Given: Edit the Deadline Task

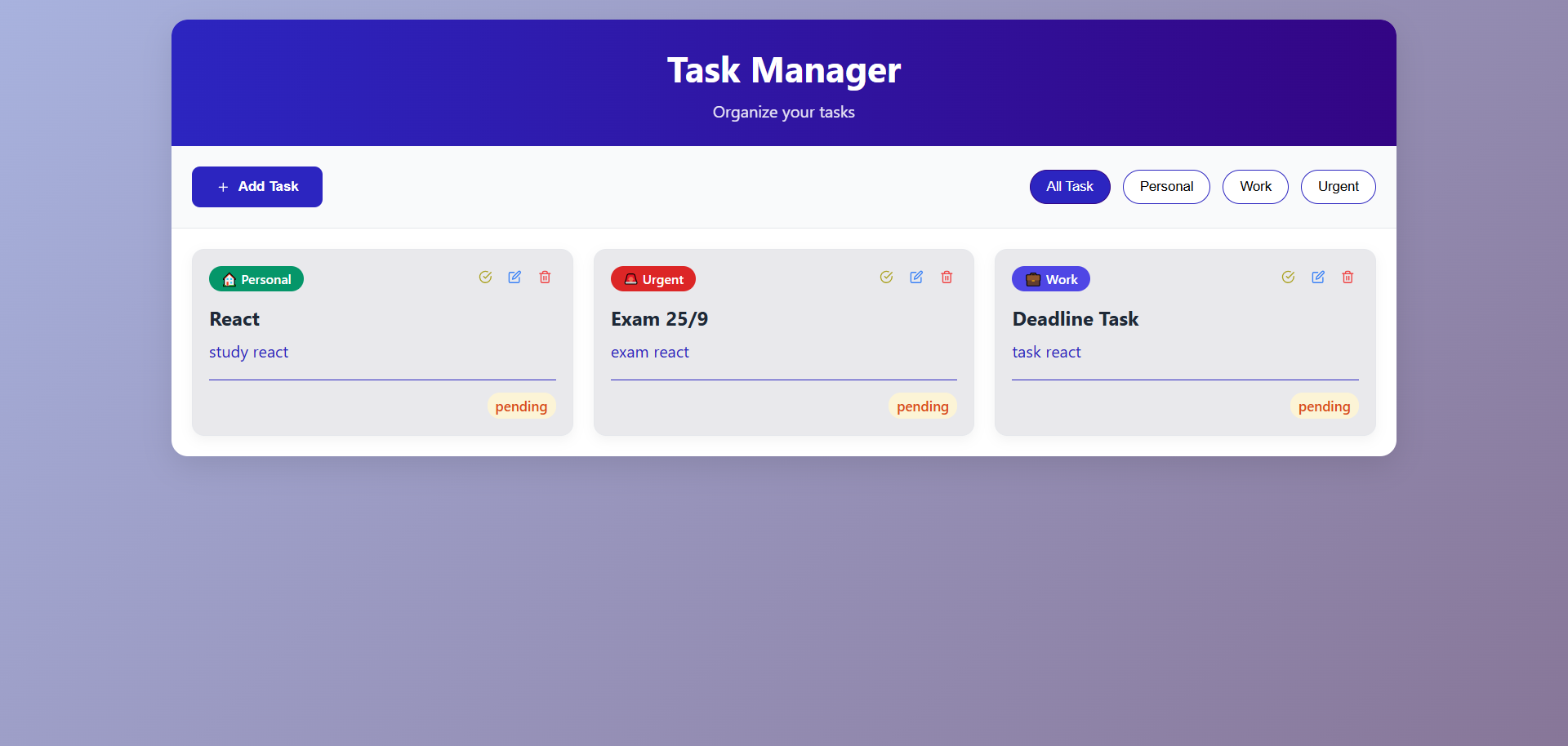Looking at the screenshot, I should [1318, 278].
